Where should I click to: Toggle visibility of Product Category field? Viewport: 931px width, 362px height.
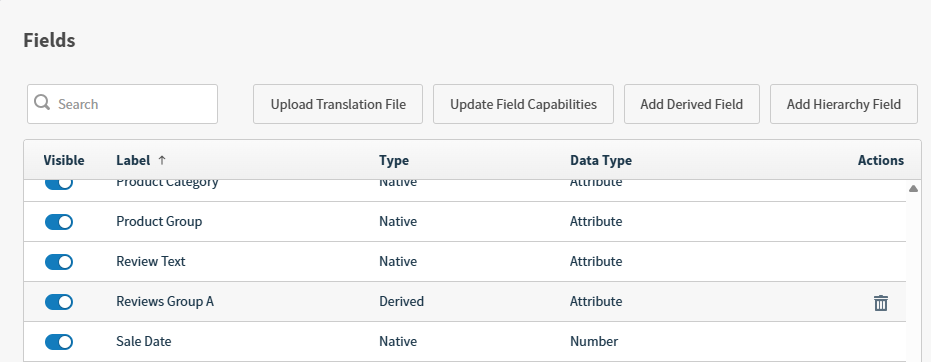(59, 184)
